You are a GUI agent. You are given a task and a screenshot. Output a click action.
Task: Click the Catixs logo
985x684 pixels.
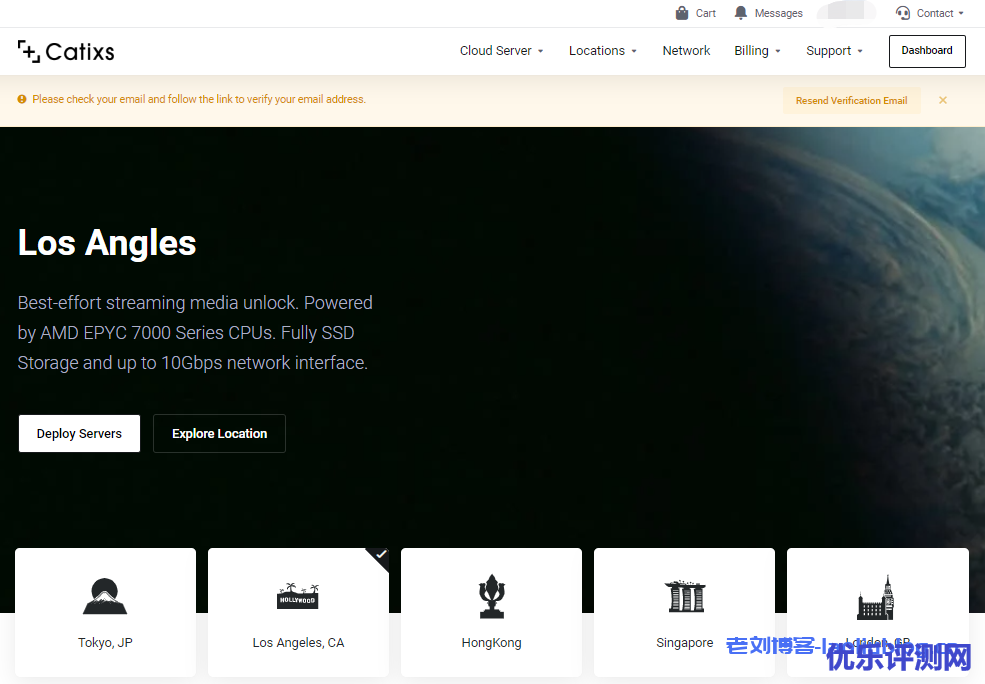tap(66, 52)
